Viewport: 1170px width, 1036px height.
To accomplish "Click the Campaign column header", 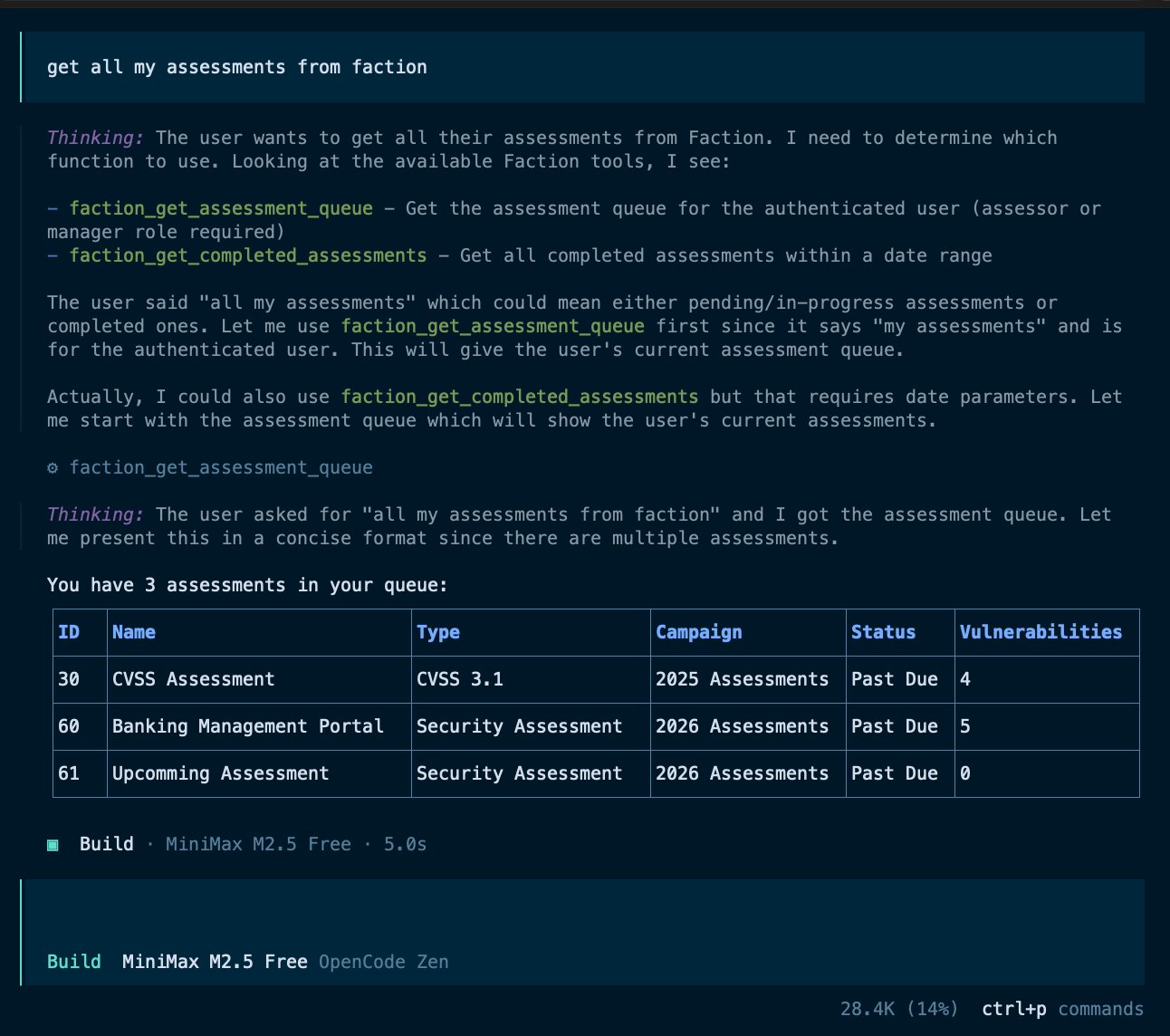I will click(698, 632).
